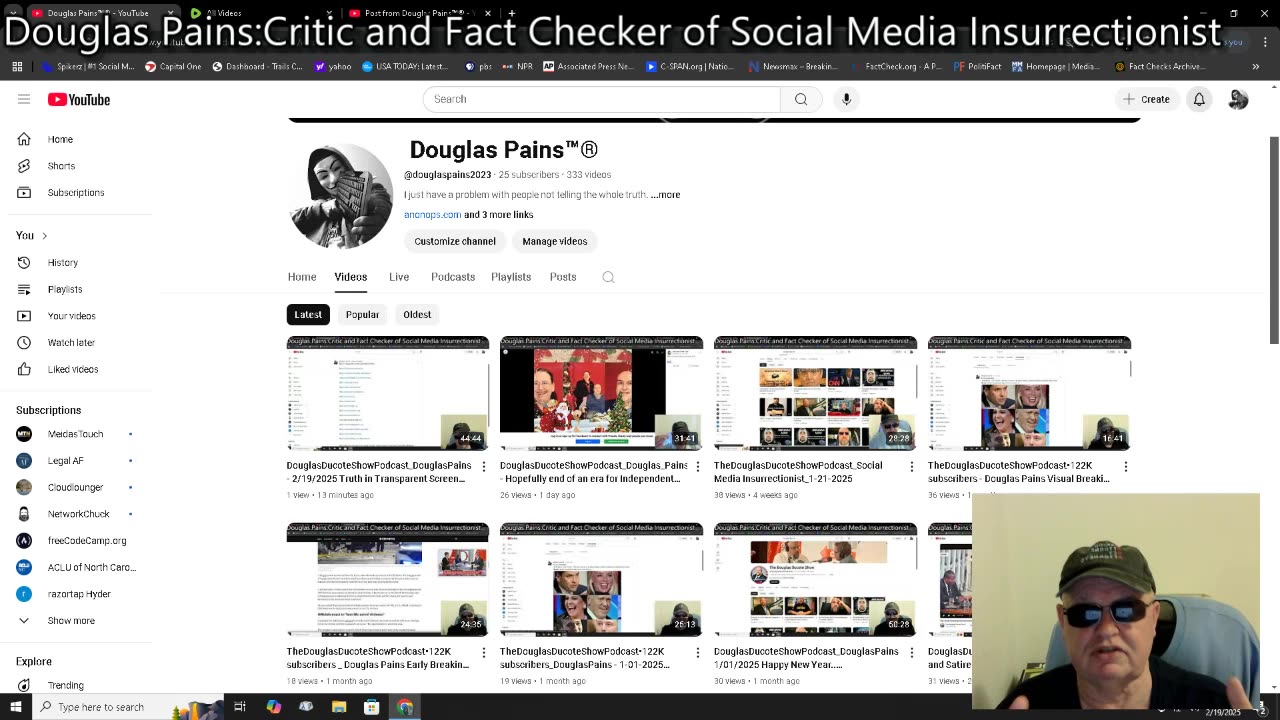1280x720 pixels.
Task: Switch to the channel Home tab
Action: coord(302,277)
